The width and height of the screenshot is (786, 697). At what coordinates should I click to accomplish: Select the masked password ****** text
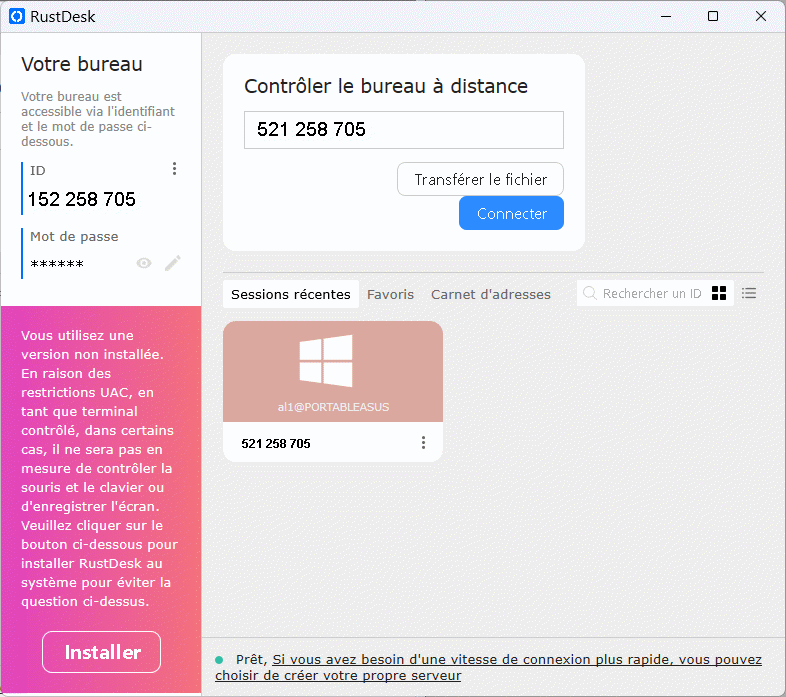pyautogui.click(x=57, y=264)
